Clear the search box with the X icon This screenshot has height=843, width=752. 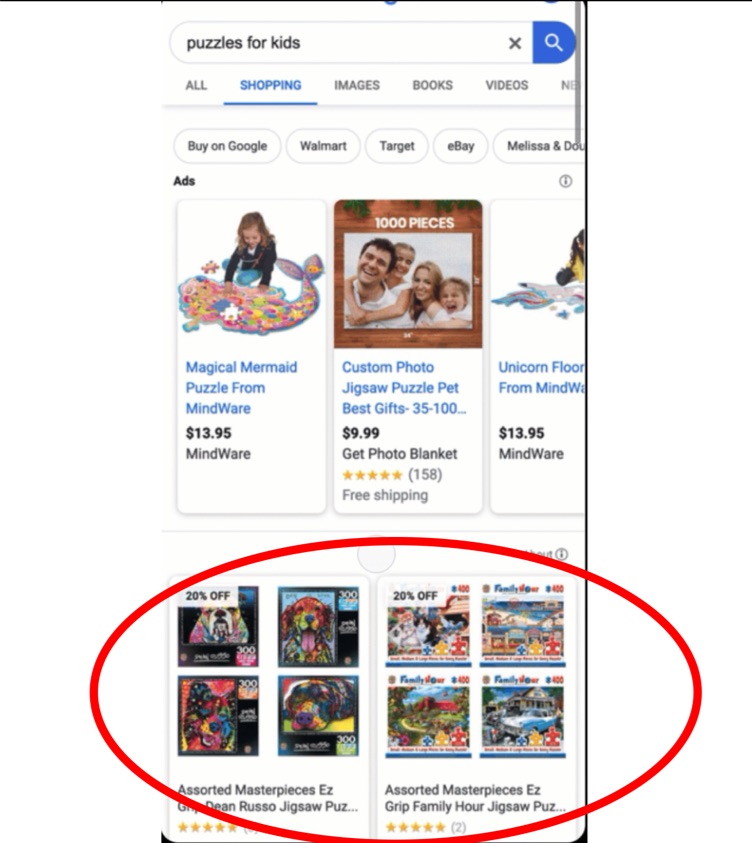click(x=514, y=43)
